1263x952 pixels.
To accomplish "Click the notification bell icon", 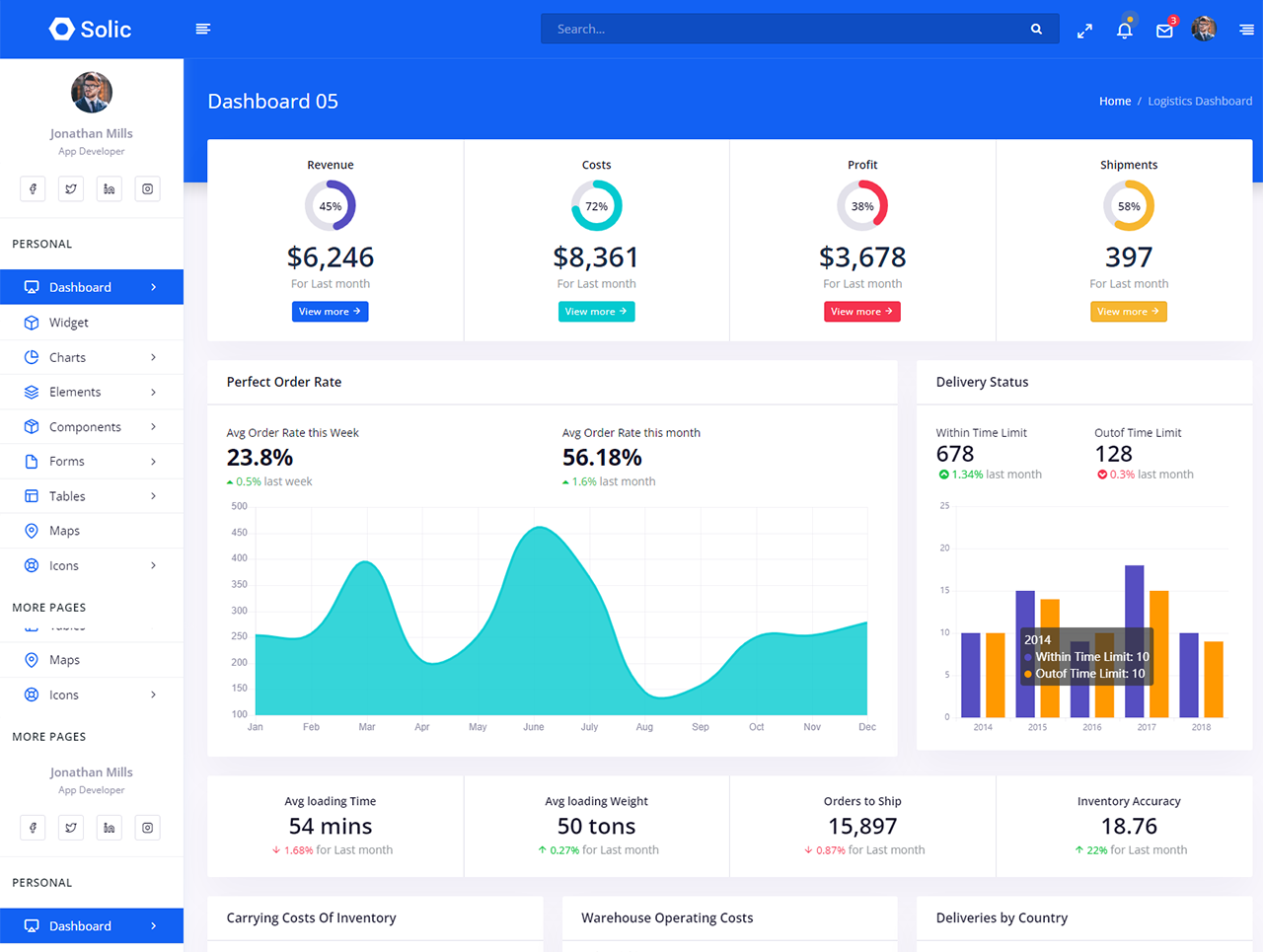I will [x=1124, y=30].
